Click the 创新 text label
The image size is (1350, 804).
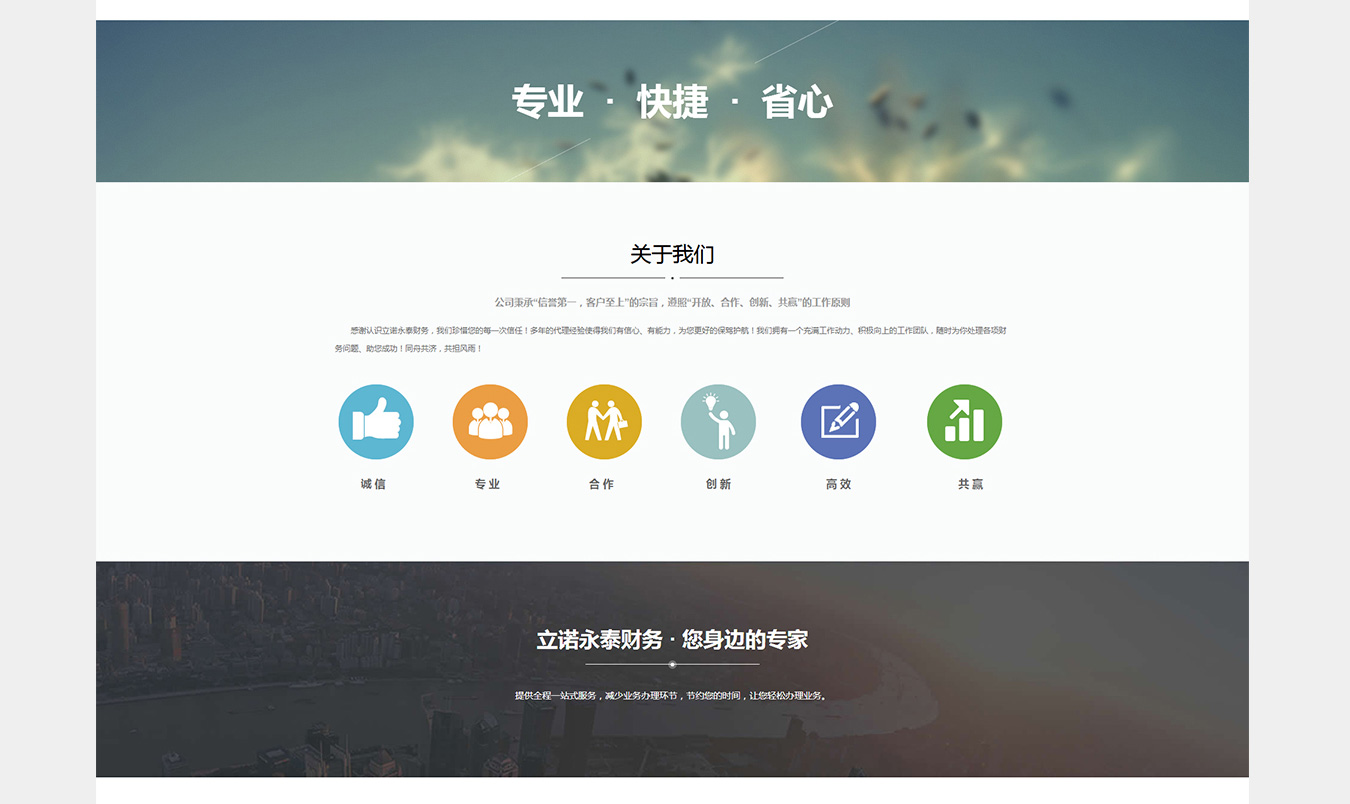718,484
